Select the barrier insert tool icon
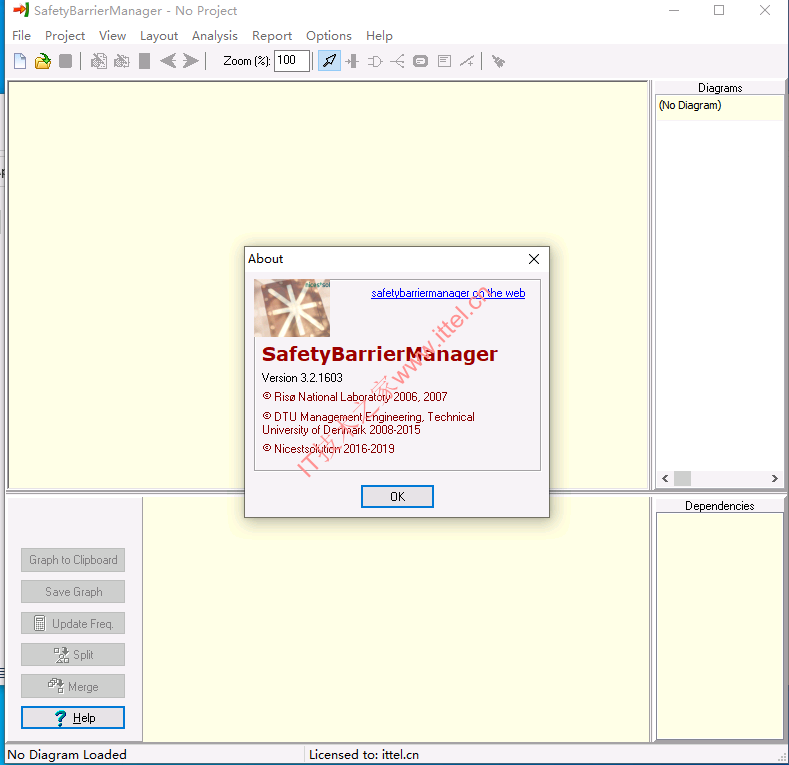Viewport: 789px width, 765px height. pyautogui.click(x=352, y=61)
